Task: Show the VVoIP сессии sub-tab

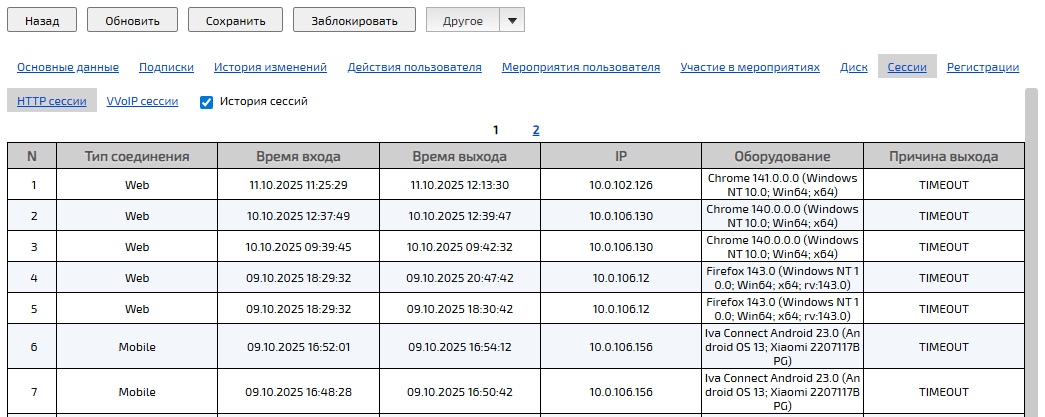Action: [142, 101]
